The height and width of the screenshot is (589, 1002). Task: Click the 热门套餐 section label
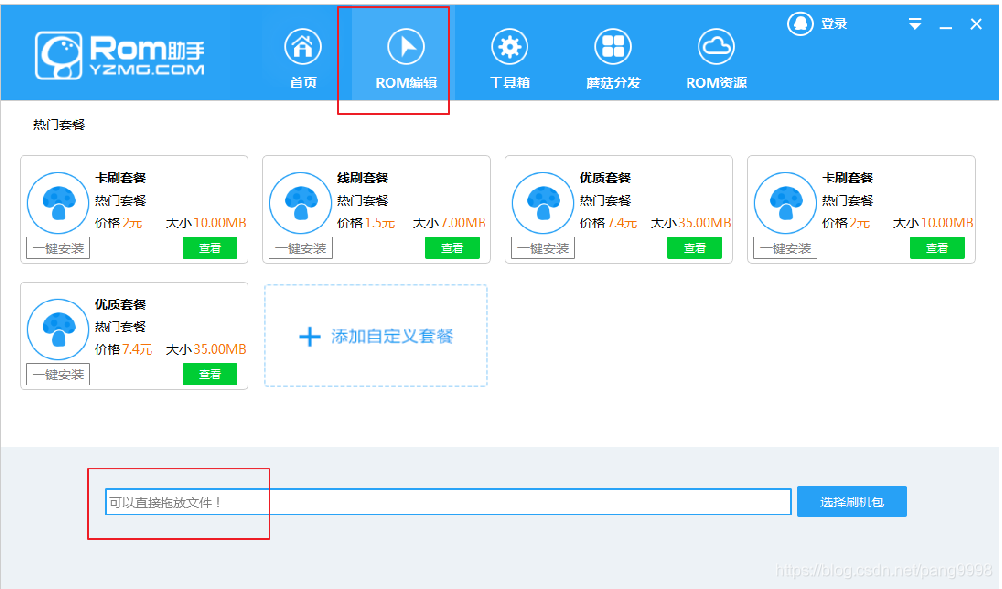pyautogui.click(x=57, y=123)
